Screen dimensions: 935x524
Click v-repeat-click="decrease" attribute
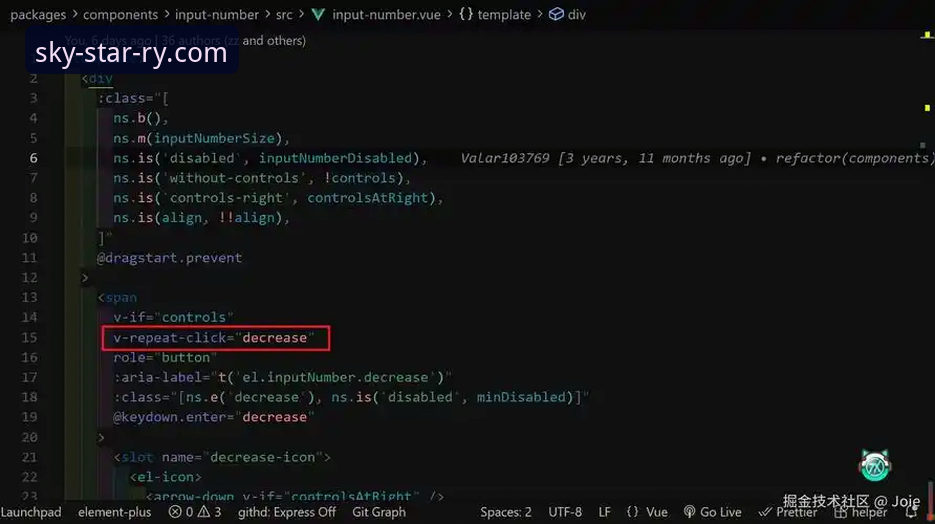(213, 337)
